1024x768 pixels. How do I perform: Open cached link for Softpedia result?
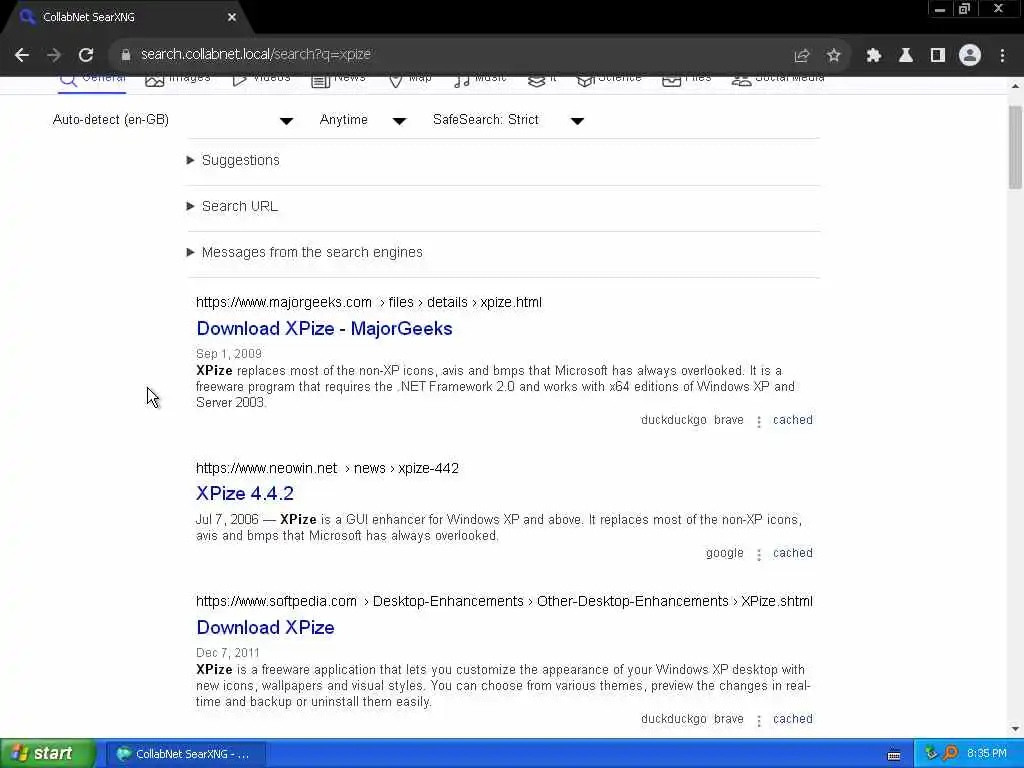(x=793, y=719)
